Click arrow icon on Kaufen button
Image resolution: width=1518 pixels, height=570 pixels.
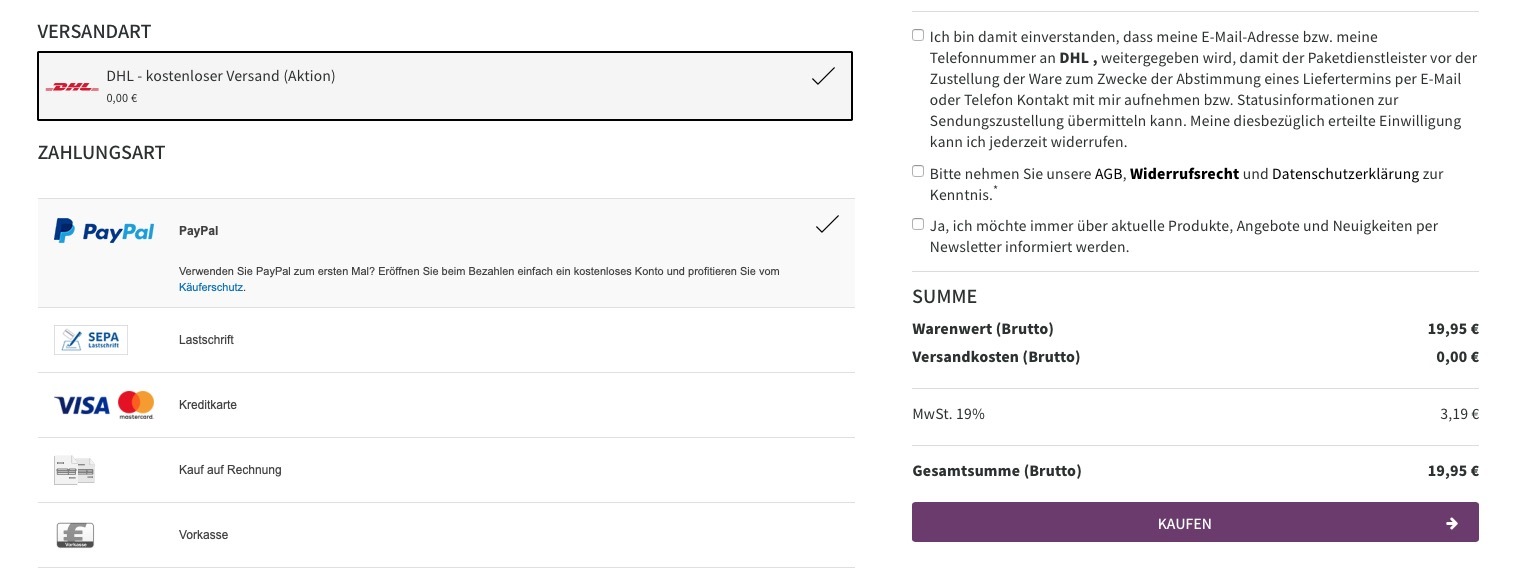[1452, 523]
